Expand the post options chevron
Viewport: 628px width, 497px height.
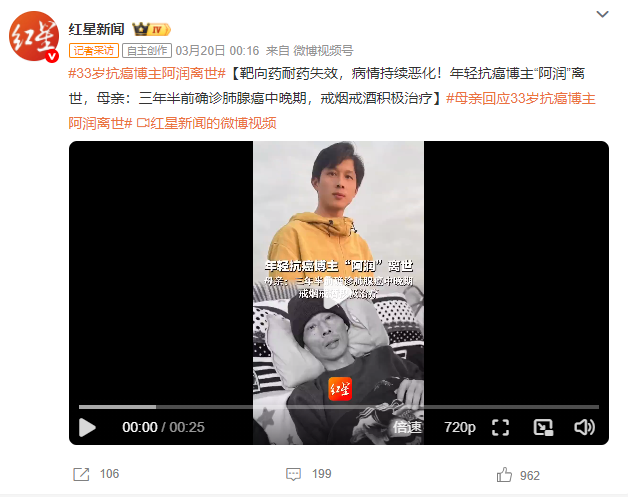[602, 14]
